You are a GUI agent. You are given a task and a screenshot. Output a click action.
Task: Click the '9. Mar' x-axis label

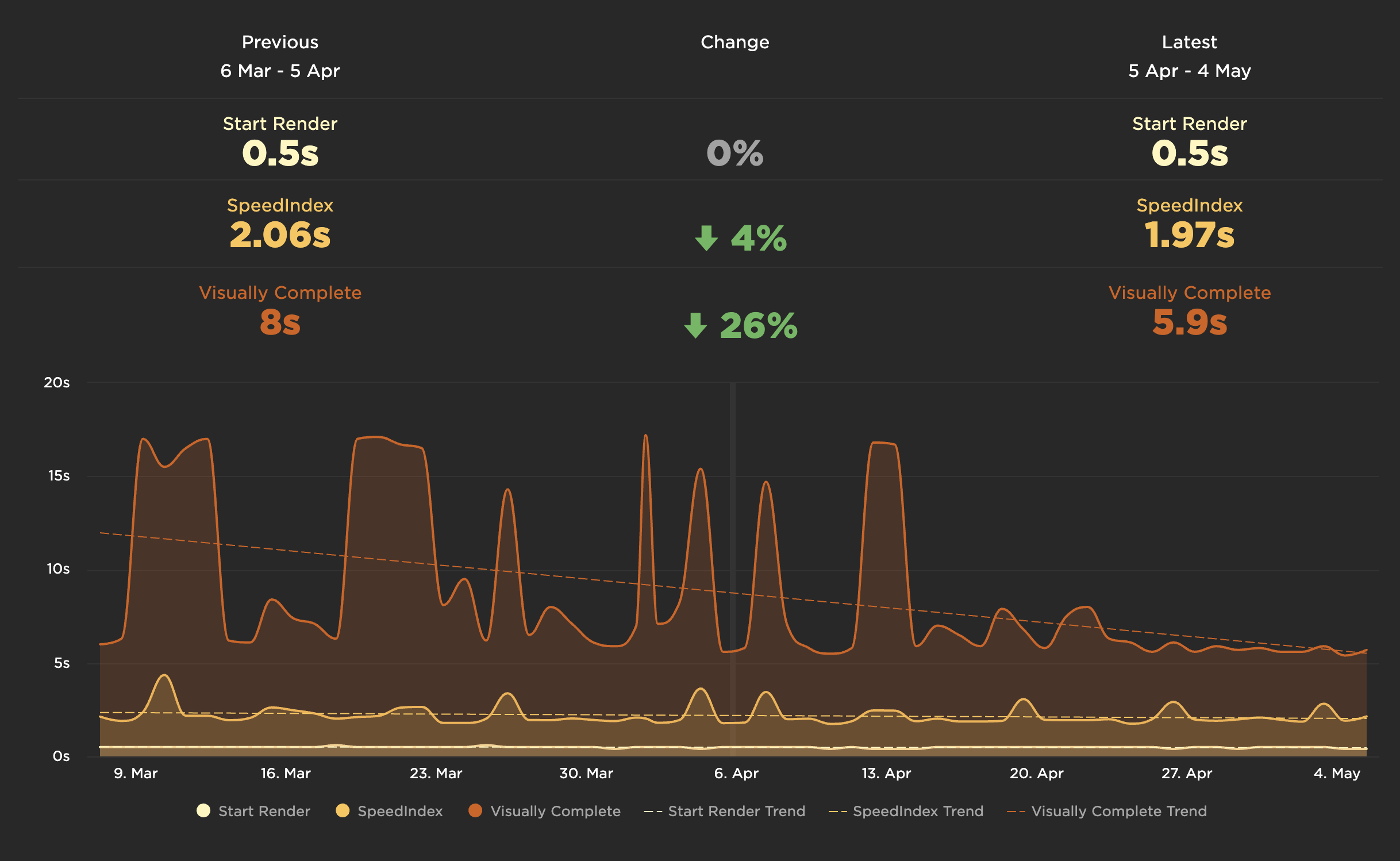tap(136, 773)
